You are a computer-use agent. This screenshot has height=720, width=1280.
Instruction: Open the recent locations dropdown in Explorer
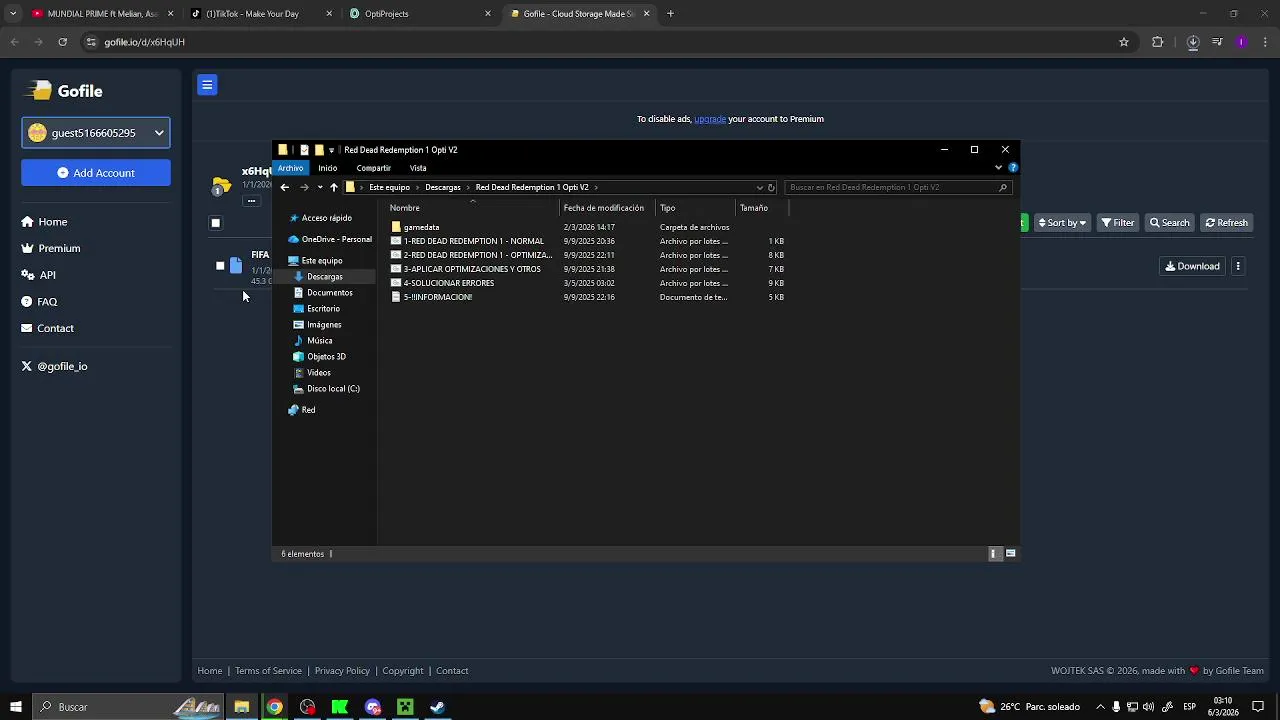click(x=320, y=187)
